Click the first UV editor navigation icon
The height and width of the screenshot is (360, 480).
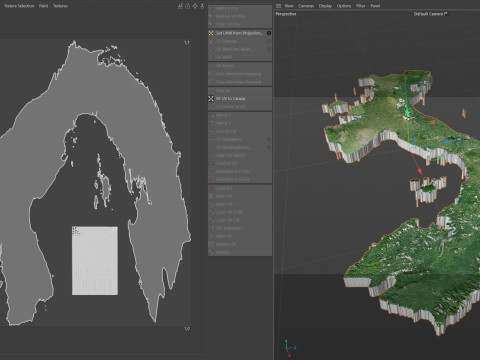[x=180, y=6]
